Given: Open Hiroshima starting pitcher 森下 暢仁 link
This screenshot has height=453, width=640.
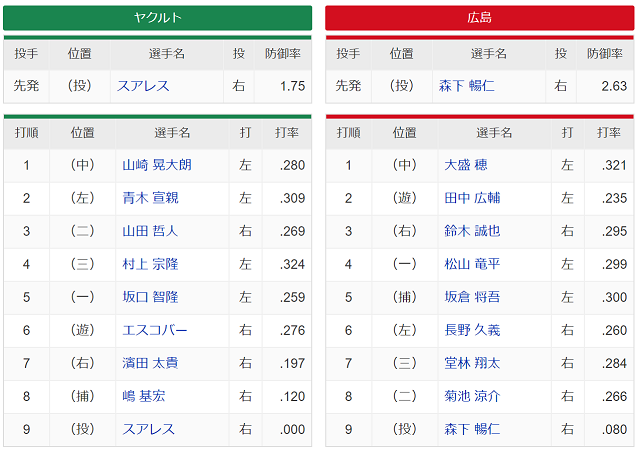Looking at the screenshot, I should [x=469, y=86].
